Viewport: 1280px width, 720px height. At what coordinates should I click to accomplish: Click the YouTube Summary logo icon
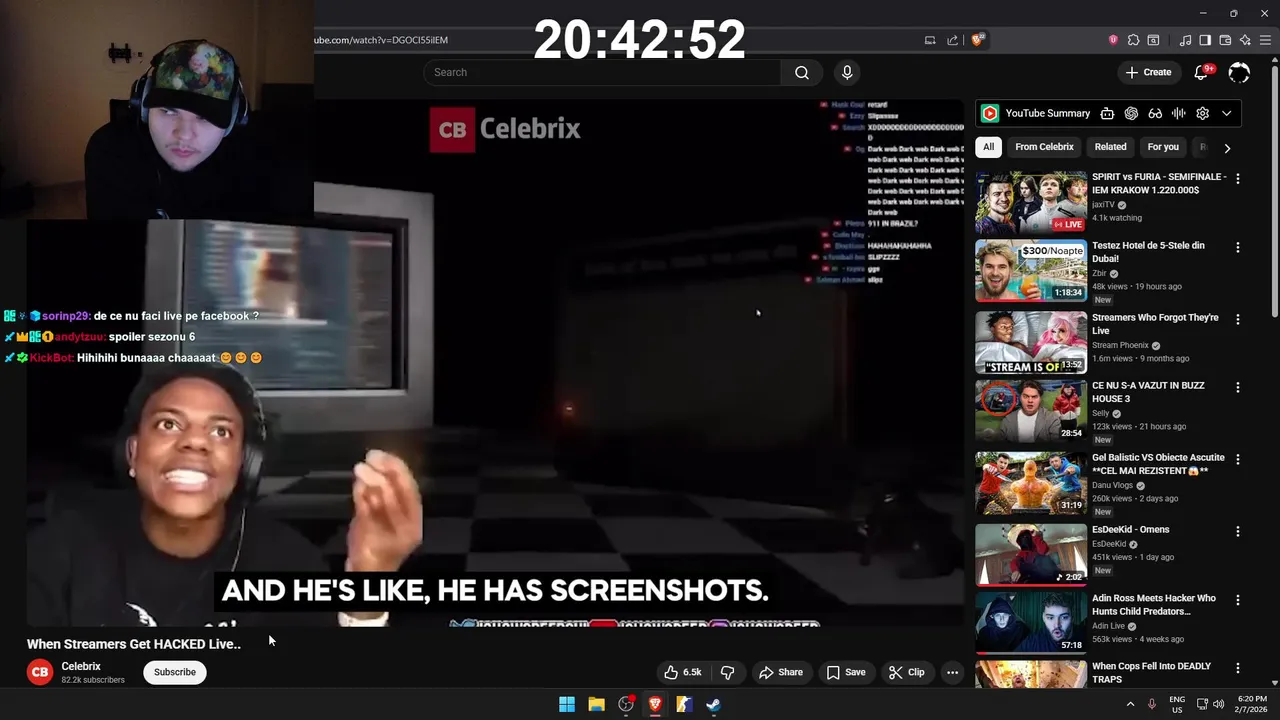tap(989, 113)
